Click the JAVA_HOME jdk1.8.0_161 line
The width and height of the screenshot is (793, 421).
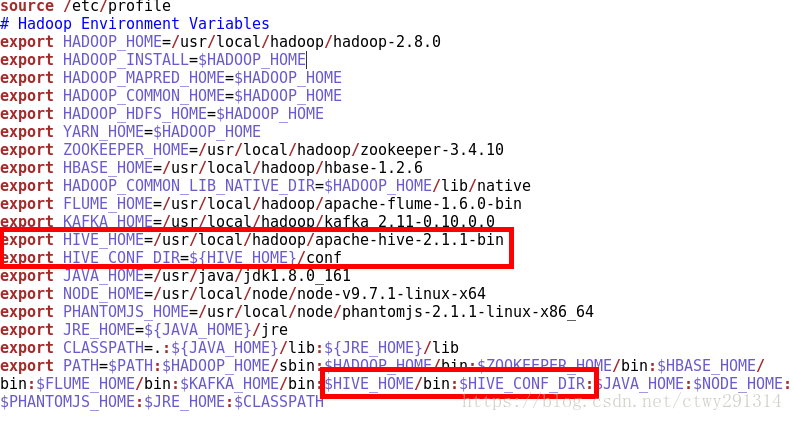coord(175,276)
